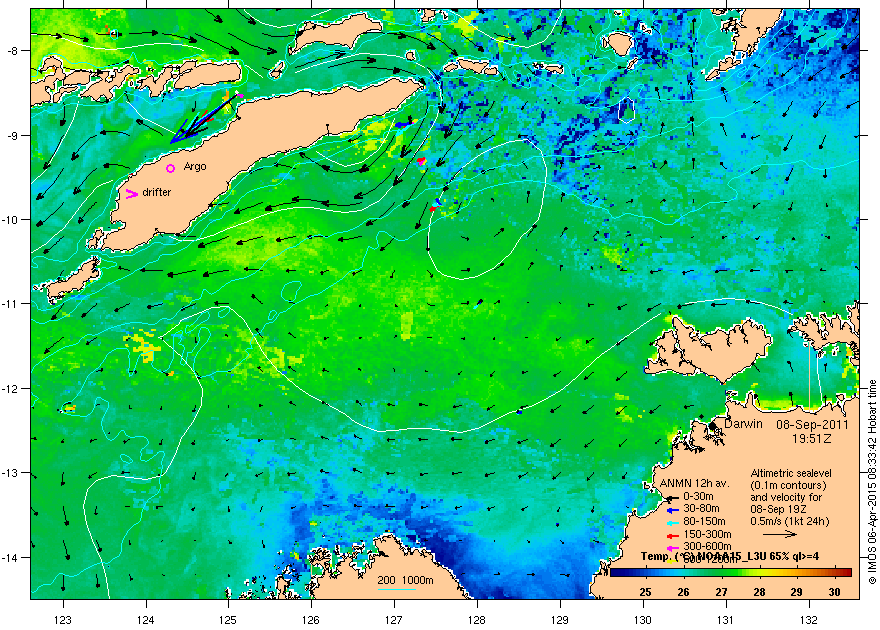Click the black Darwin city dot

713,426
